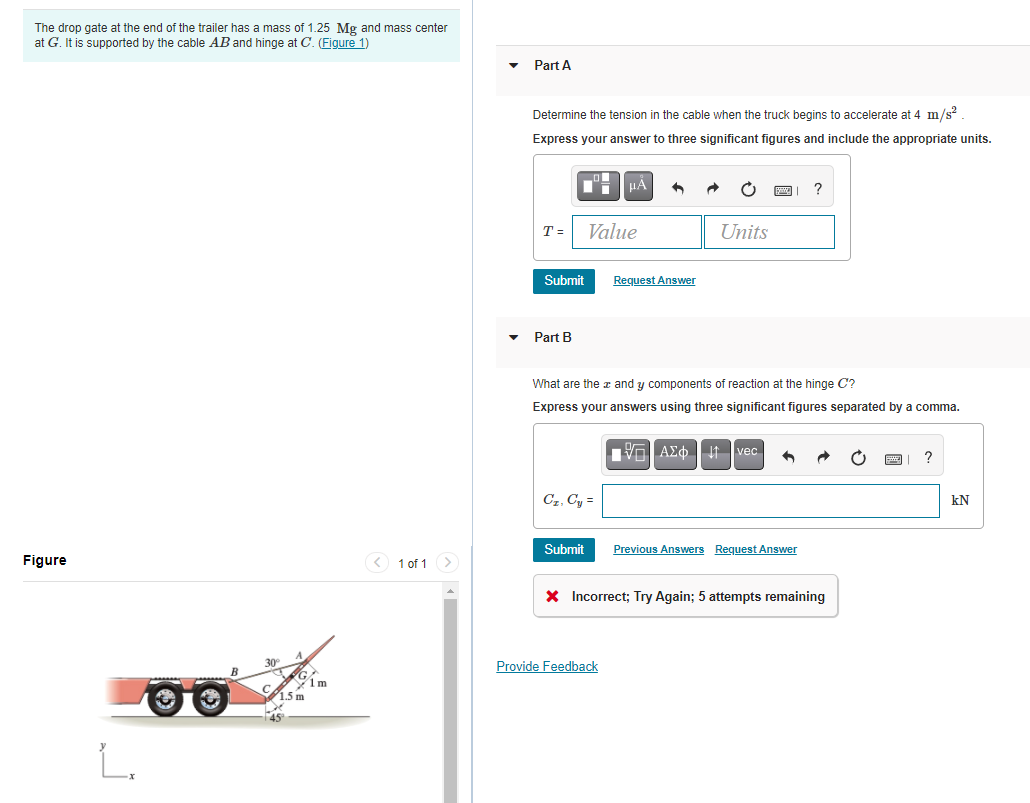Open the Previous Answers link
Image resolution: width=1030 pixels, height=803 pixels.
coord(658,549)
